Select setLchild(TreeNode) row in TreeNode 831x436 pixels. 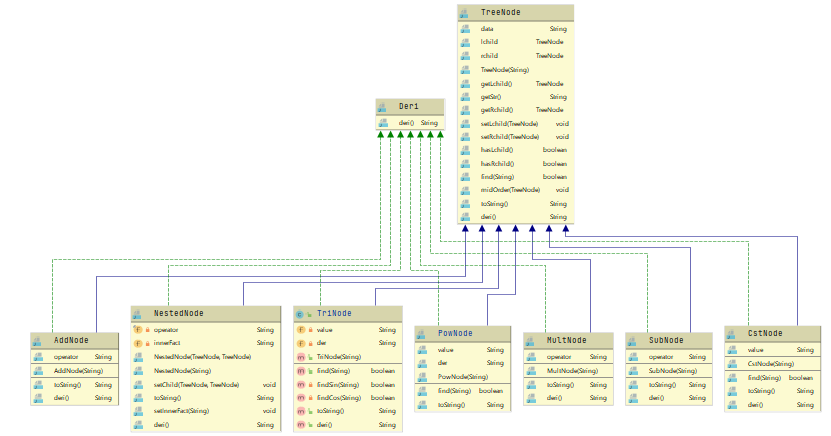(x=516, y=123)
